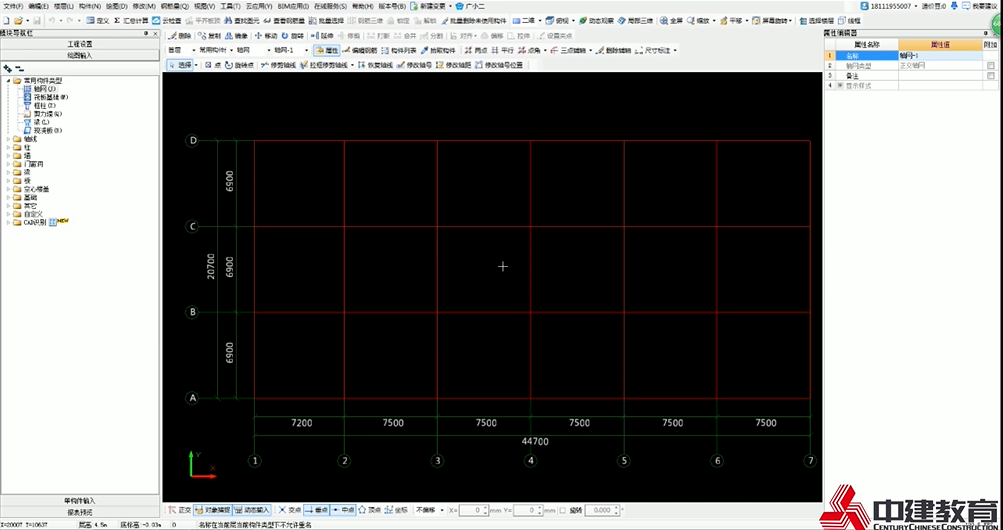The height and width of the screenshot is (530, 1003).
Task: Tick the 旋转 rotation checkbox
Action: tap(563, 510)
